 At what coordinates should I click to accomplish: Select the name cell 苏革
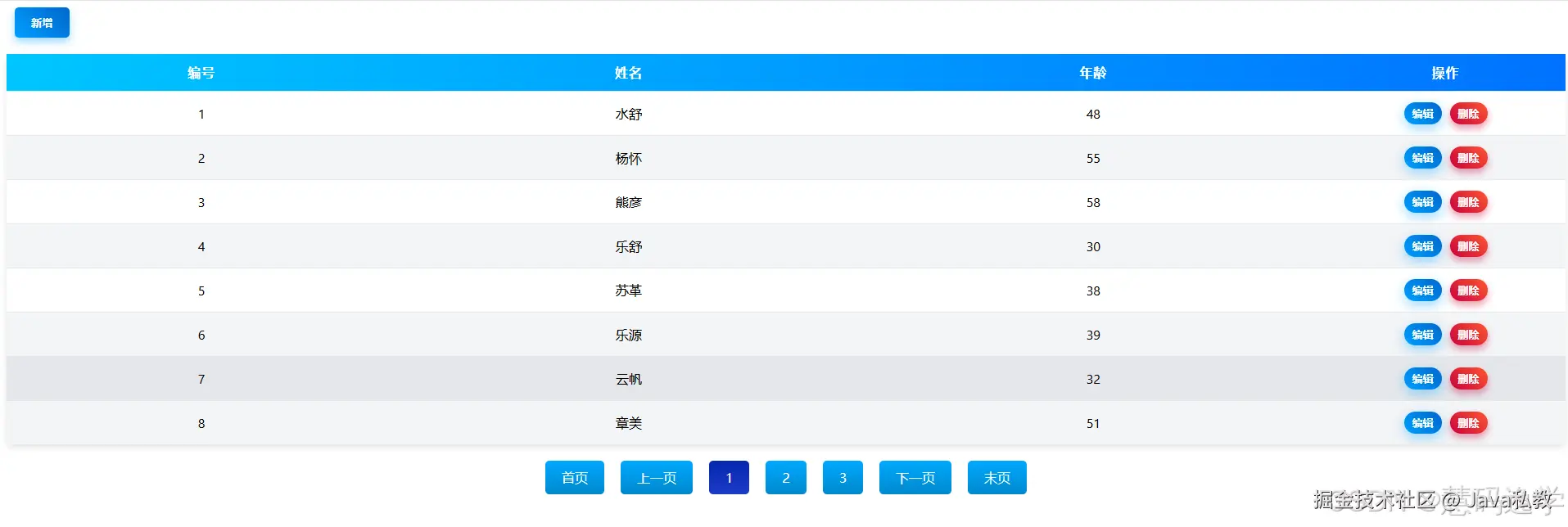click(628, 291)
